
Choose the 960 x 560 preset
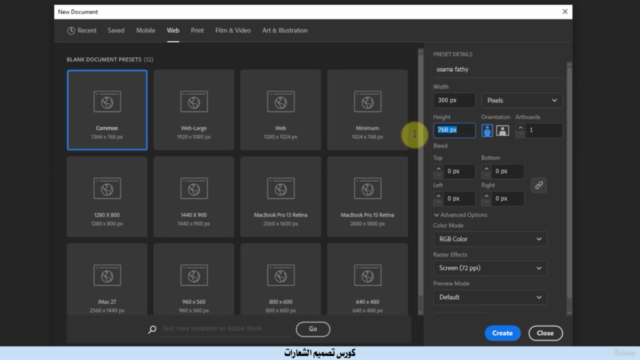point(194,279)
